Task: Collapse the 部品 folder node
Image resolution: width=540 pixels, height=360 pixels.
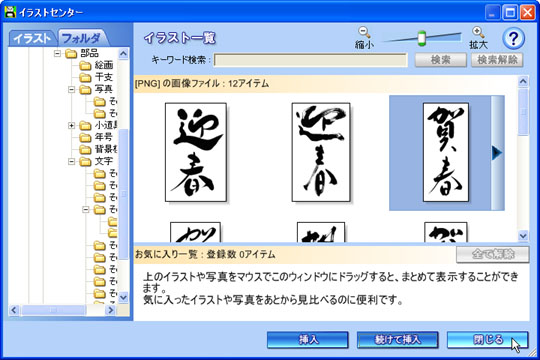Action: 57,53
